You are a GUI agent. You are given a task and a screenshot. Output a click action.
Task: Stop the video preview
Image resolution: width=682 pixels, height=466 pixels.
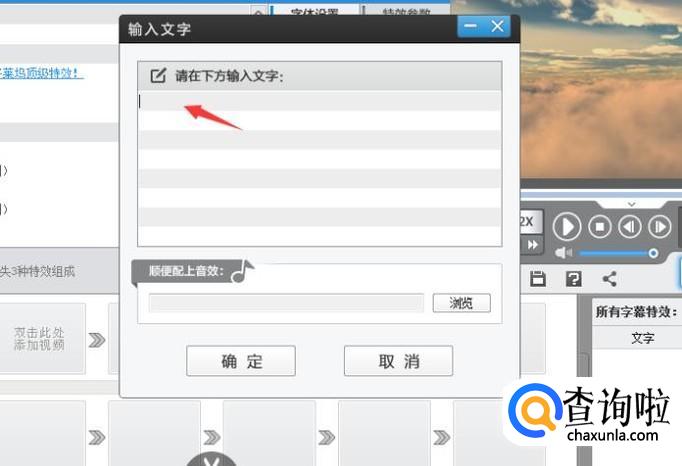(x=600, y=227)
